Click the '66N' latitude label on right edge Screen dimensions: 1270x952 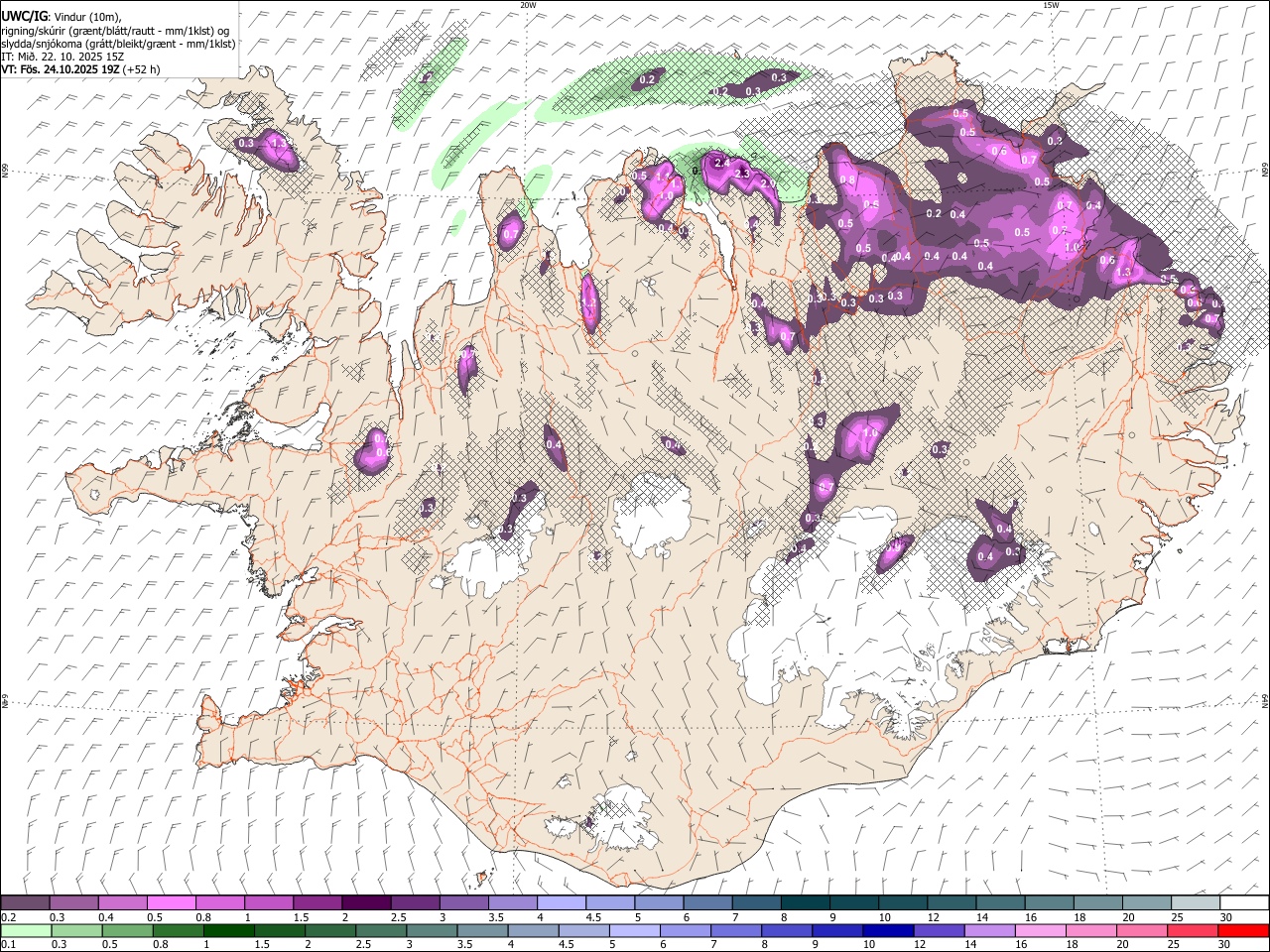(x=1265, y=172)
